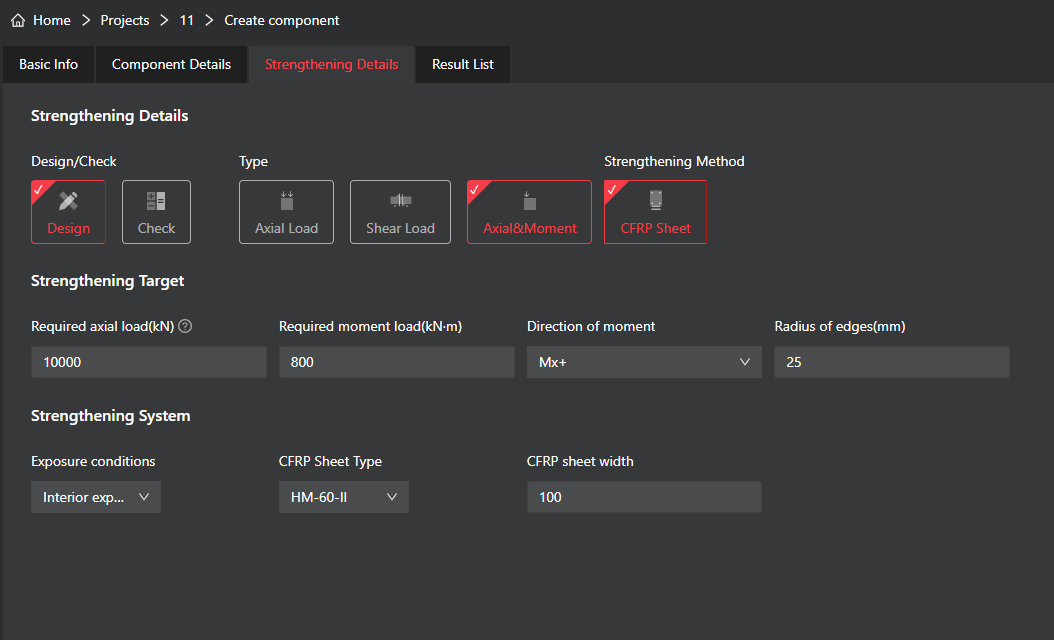Select the Check calculator icon

click(156, 201)
